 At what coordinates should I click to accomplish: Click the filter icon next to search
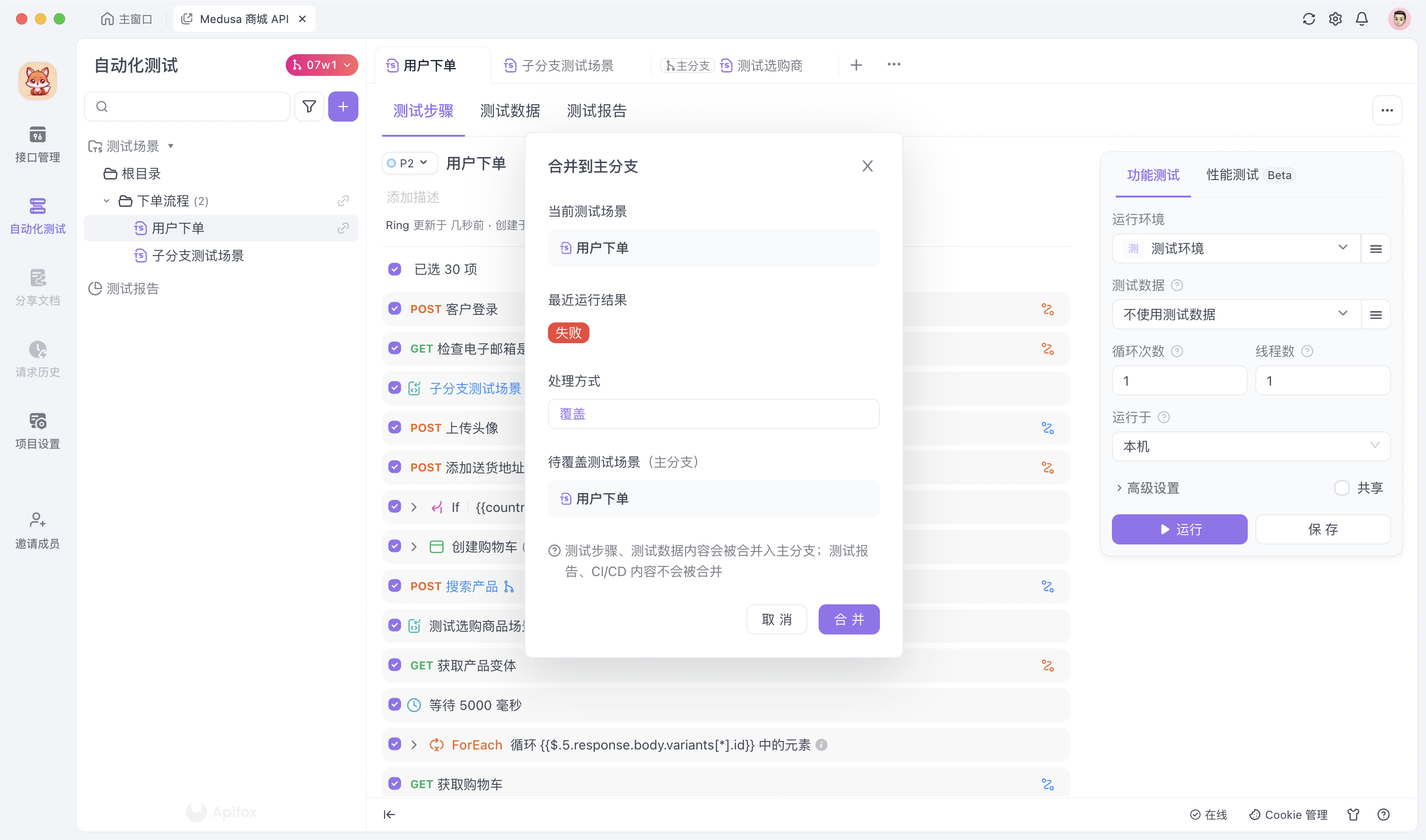click(x=309, y=107)
